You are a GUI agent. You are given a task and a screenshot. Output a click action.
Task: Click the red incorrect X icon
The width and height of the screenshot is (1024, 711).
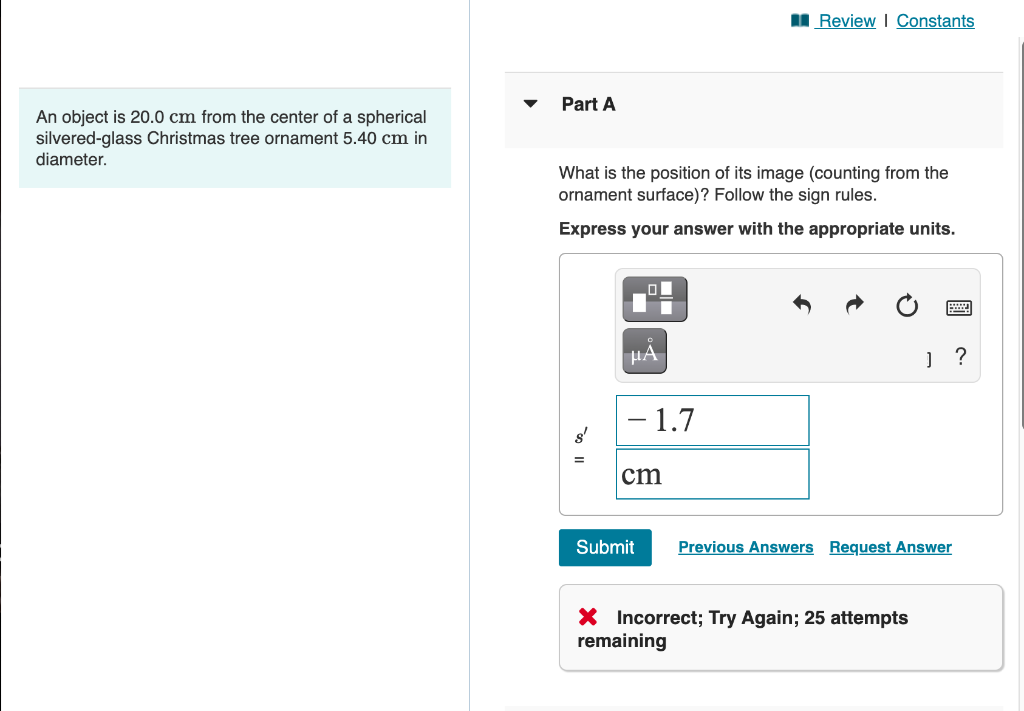[588, 617]
